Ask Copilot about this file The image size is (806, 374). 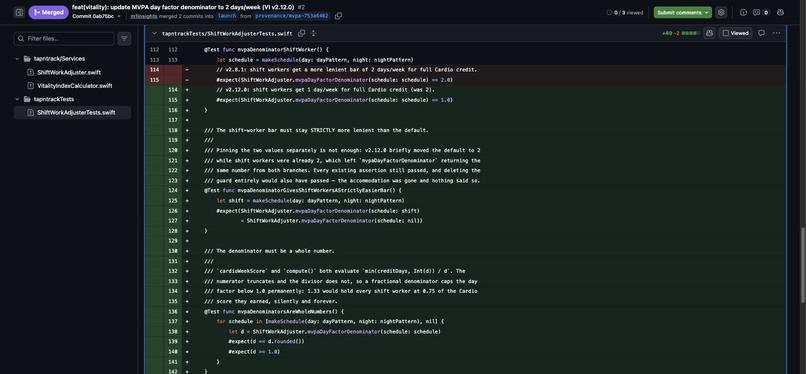[709, 33]
